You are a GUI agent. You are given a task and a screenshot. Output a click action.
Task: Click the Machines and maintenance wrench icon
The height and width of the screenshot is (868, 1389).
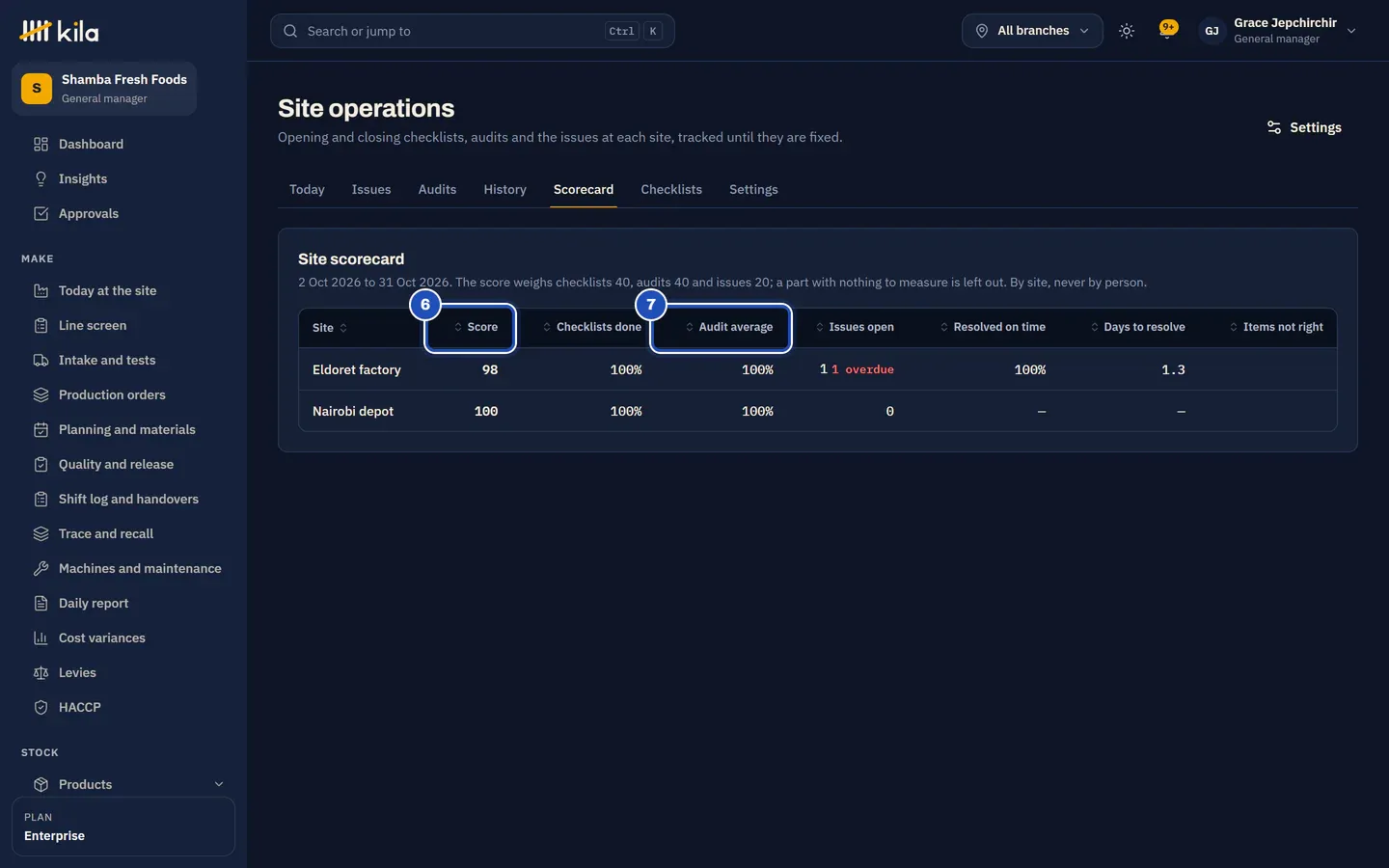click(41, 569)
